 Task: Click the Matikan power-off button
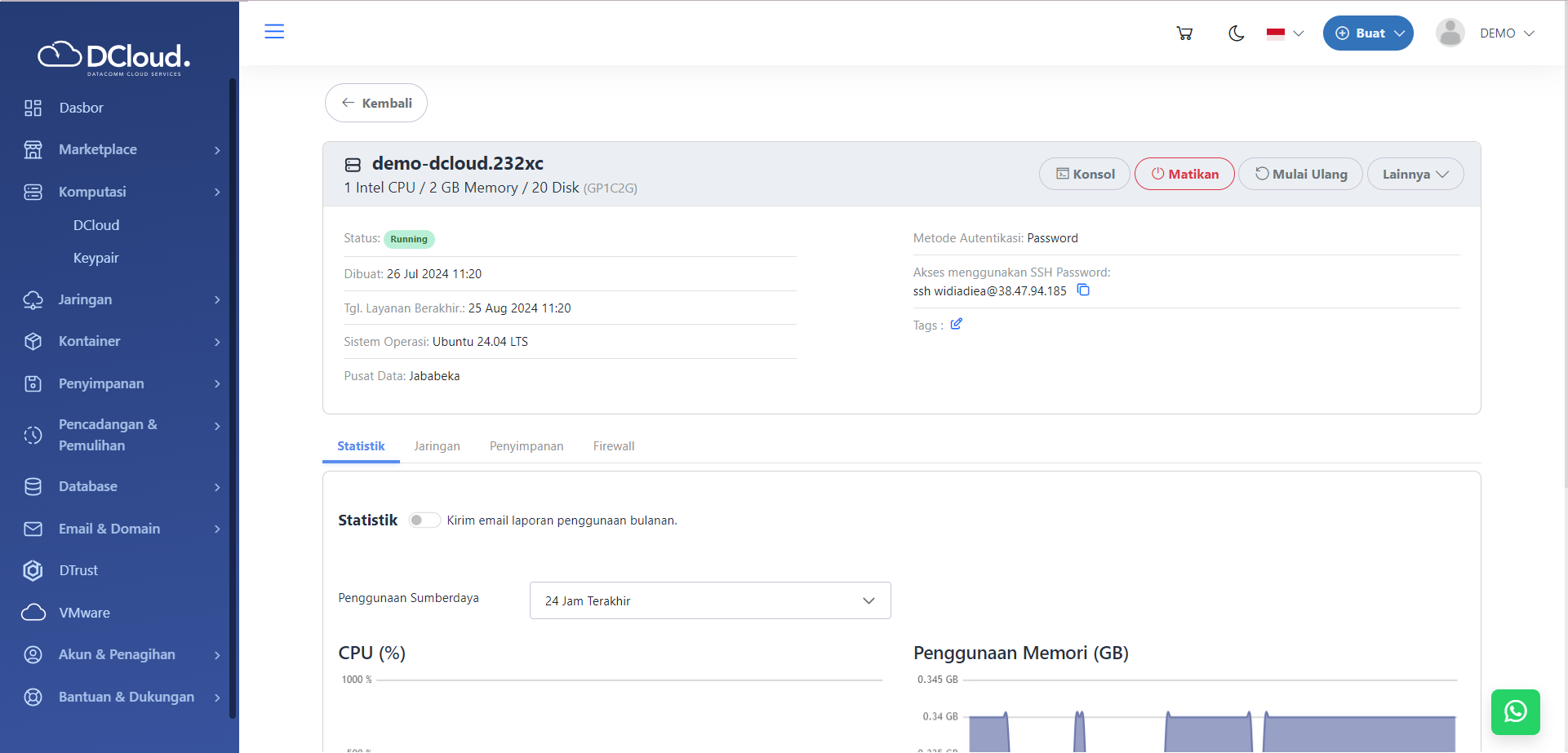[1184, 174]
